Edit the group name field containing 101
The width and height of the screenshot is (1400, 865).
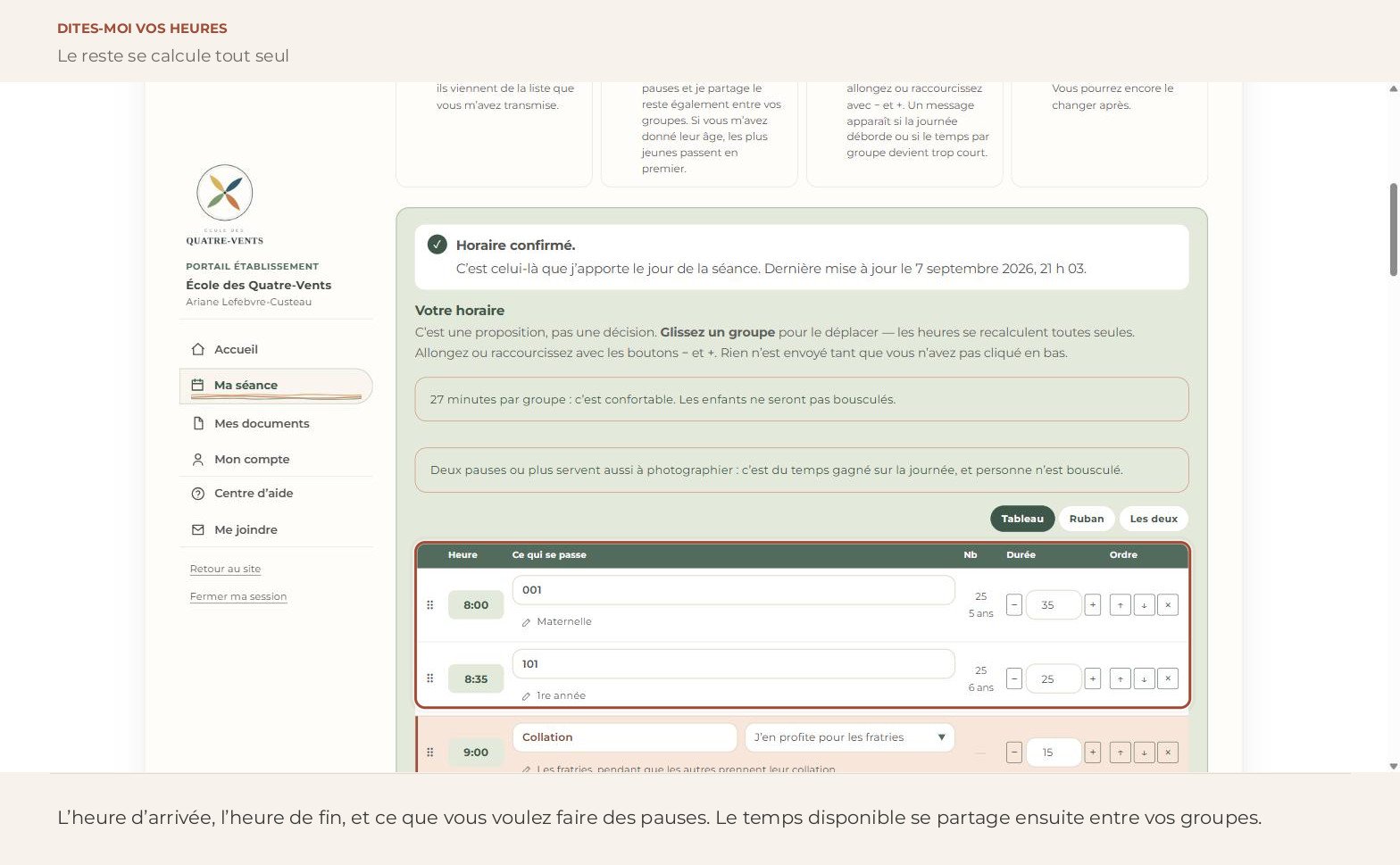[x=733, y=664]
